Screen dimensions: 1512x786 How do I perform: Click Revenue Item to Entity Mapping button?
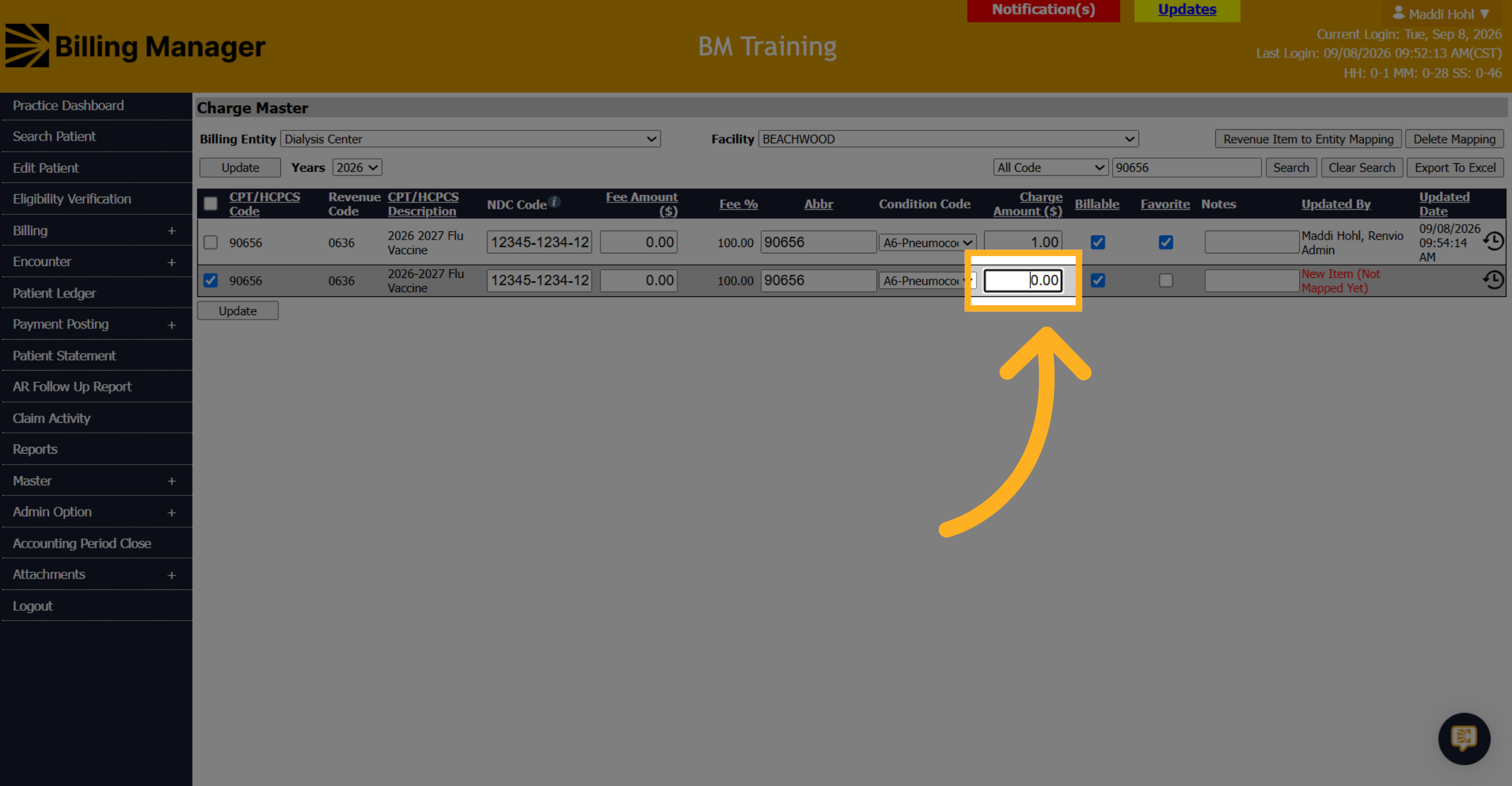1309,139
